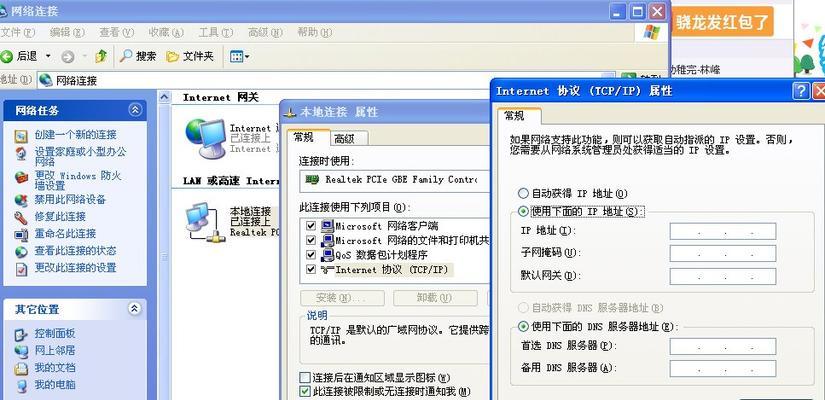Click 查看此连接的状态 link
The image size is (825, 400).
click(x=75, y=251)
